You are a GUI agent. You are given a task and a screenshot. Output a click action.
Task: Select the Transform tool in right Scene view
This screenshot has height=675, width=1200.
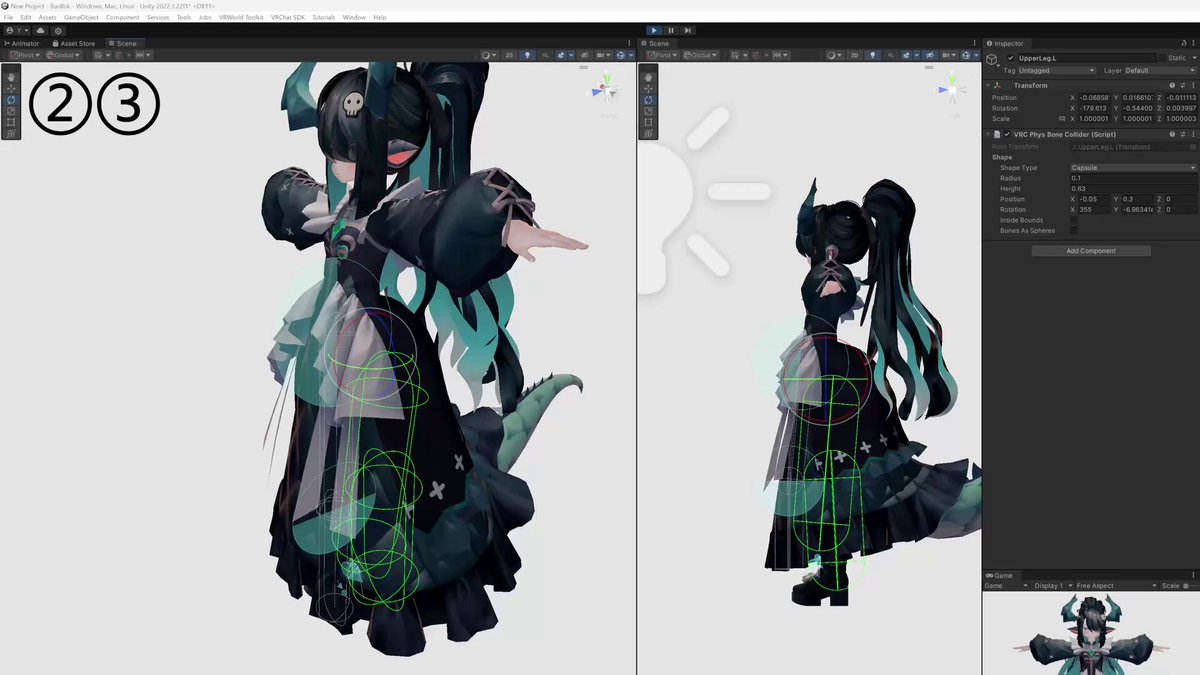coord(649,133)
